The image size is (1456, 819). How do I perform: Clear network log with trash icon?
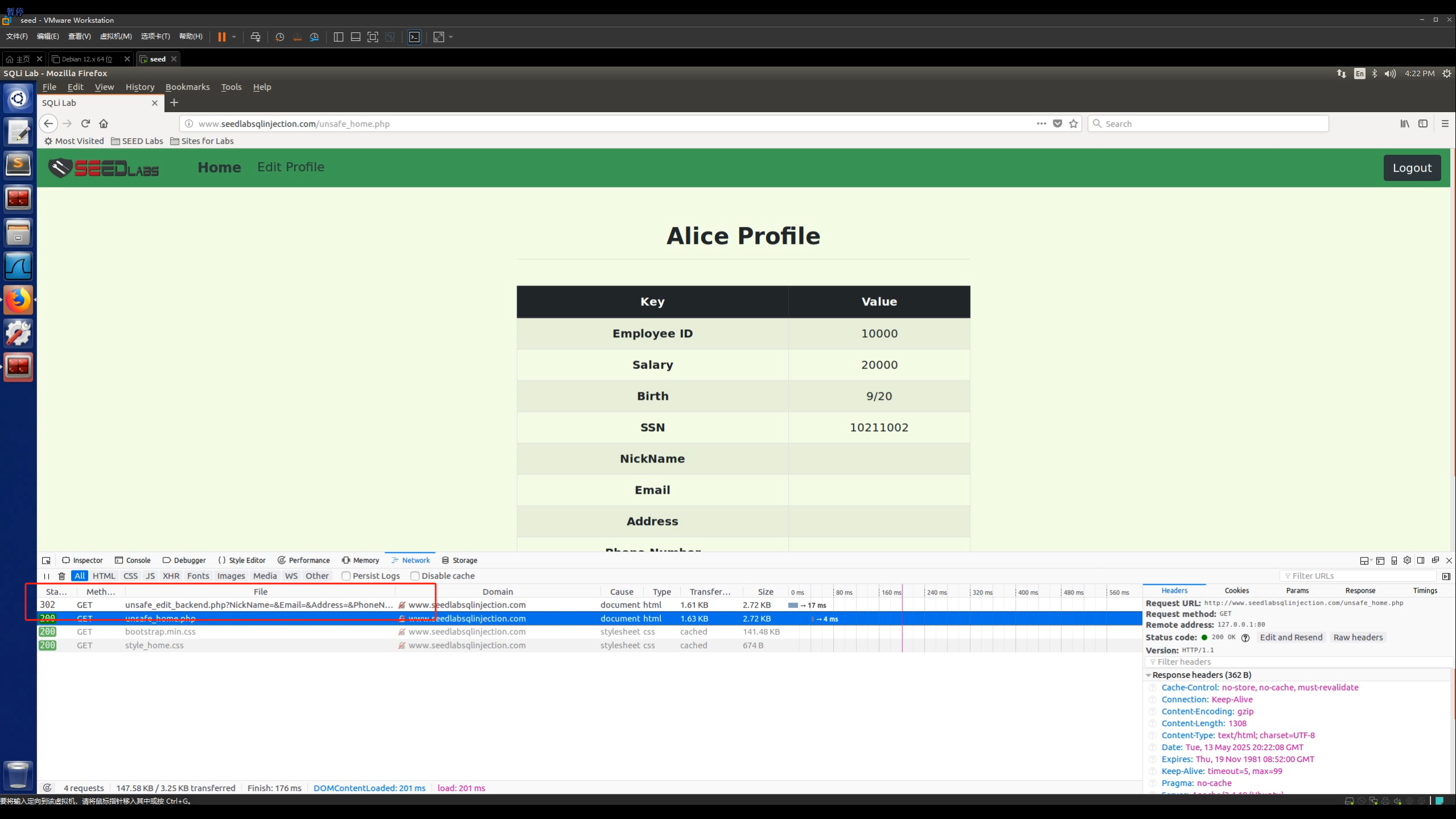pos(61,576)
